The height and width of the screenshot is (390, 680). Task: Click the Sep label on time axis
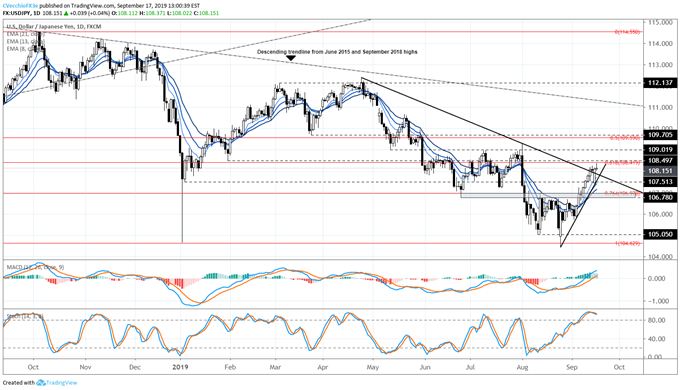point(572,367)
